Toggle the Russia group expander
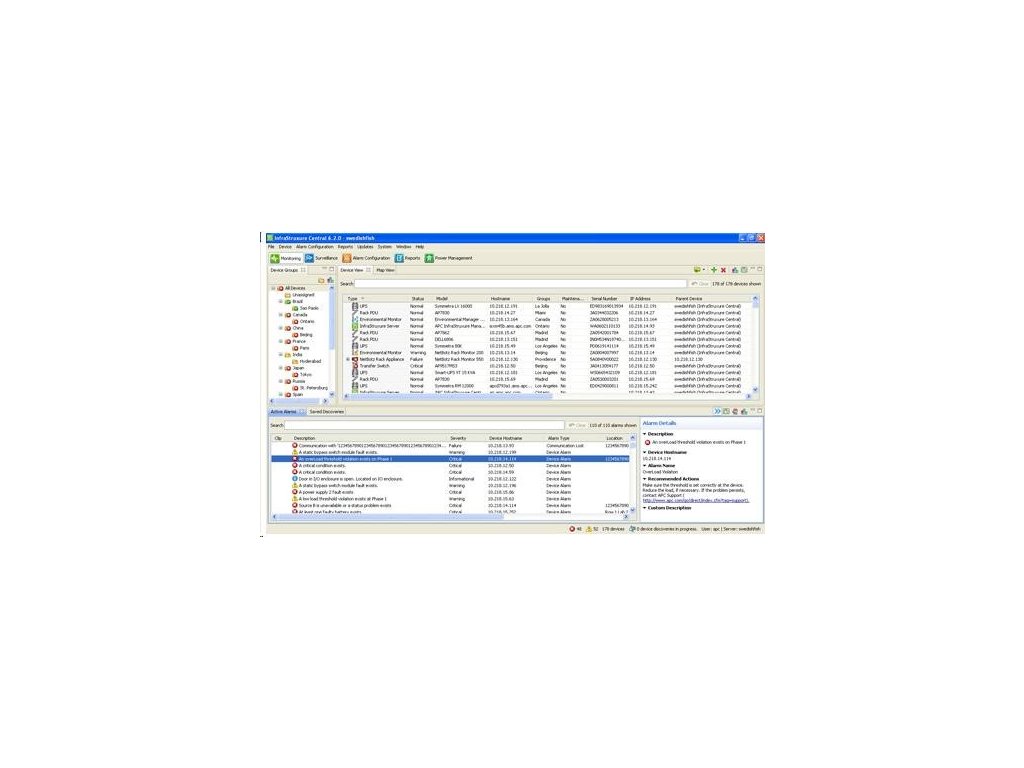Viewport: 1024px width, 768px height. tap(281, 381)
